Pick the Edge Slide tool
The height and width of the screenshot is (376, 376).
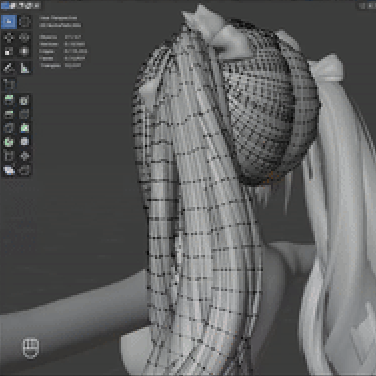click(x=9, y=156)
